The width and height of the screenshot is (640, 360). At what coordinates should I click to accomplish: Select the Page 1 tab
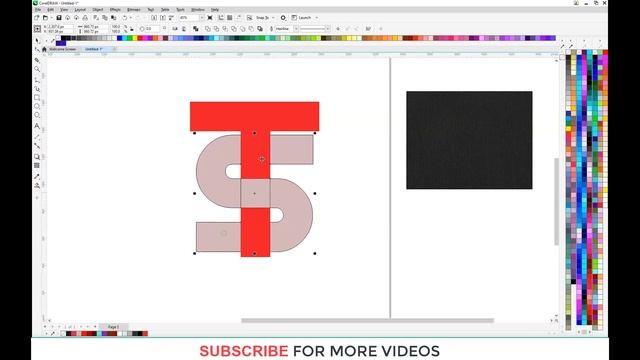click(x=113, y=327)
